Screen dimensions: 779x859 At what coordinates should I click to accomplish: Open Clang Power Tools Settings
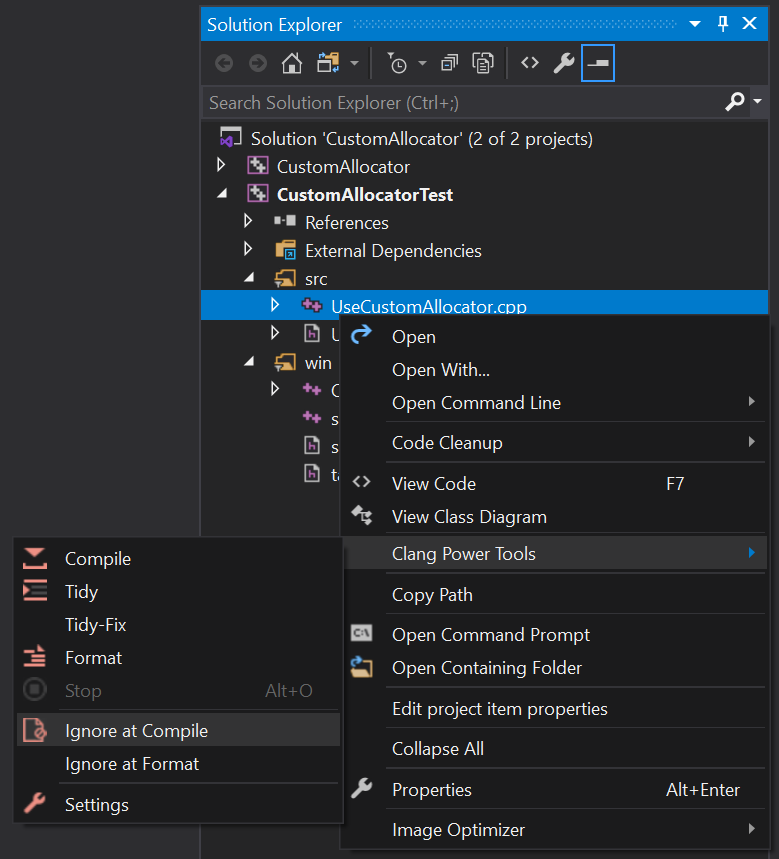click(179, 805)
